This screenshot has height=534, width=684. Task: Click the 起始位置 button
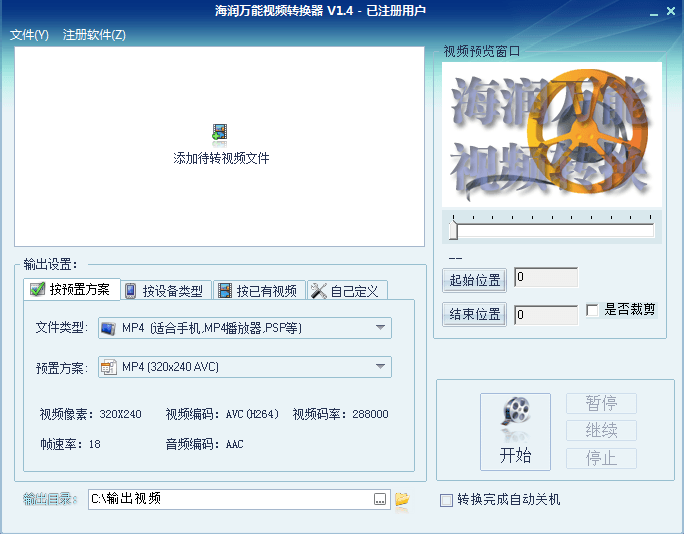tap(475, 280)
